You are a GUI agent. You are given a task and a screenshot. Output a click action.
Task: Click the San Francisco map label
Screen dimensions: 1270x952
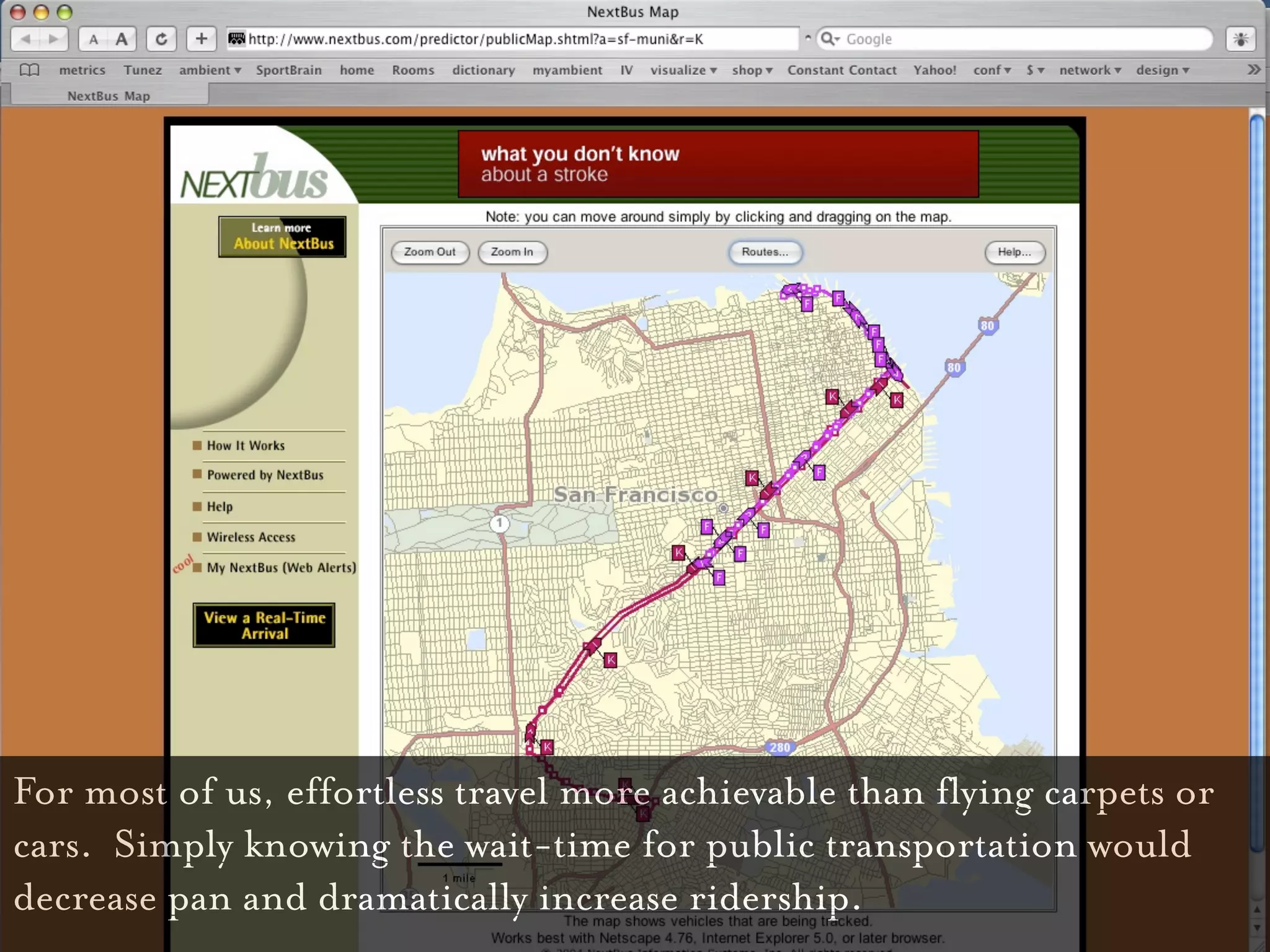pyautogui.click(x=636, y=495)
